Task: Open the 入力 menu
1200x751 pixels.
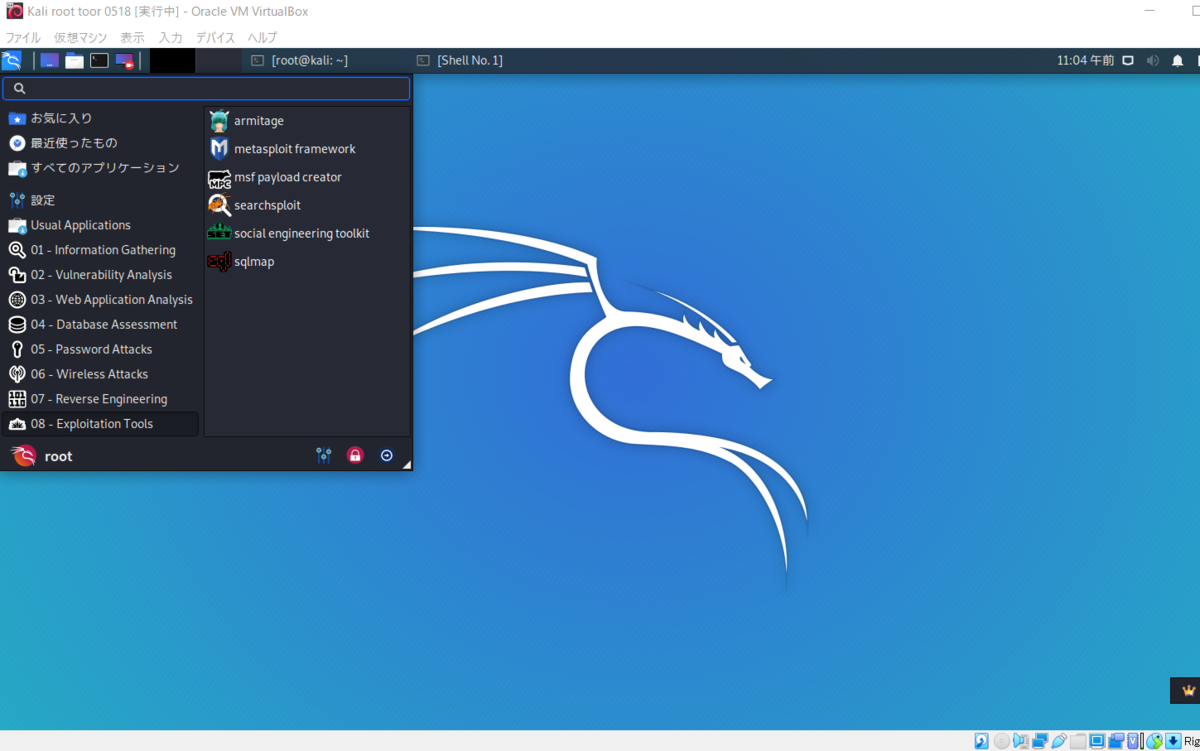Action: pos(171,38)
